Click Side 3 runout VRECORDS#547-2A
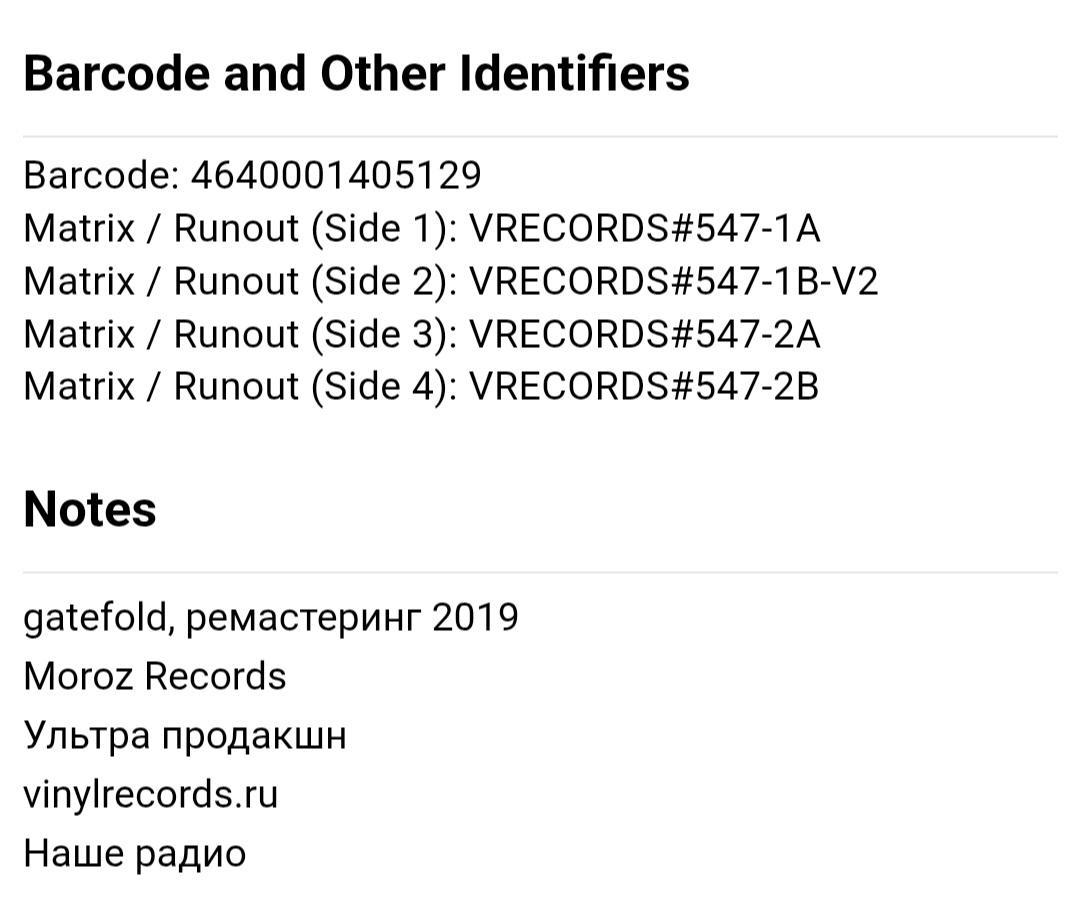Image resolution: width=1080 pixels, height=923 pixels. click(x=645, y=334)
